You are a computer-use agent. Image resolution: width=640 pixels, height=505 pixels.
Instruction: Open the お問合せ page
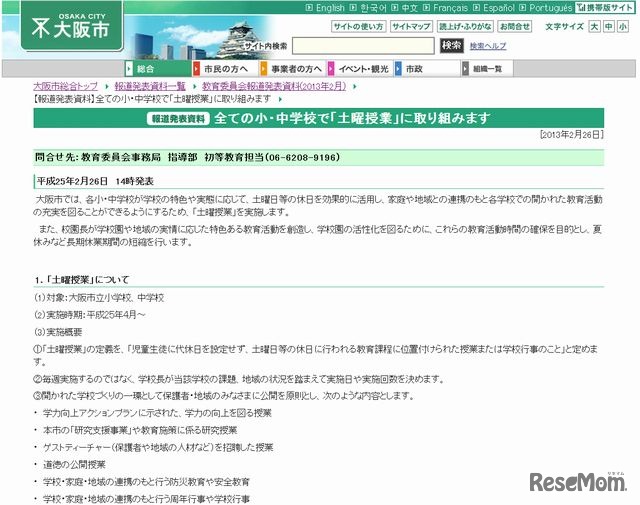coord(515,27)
